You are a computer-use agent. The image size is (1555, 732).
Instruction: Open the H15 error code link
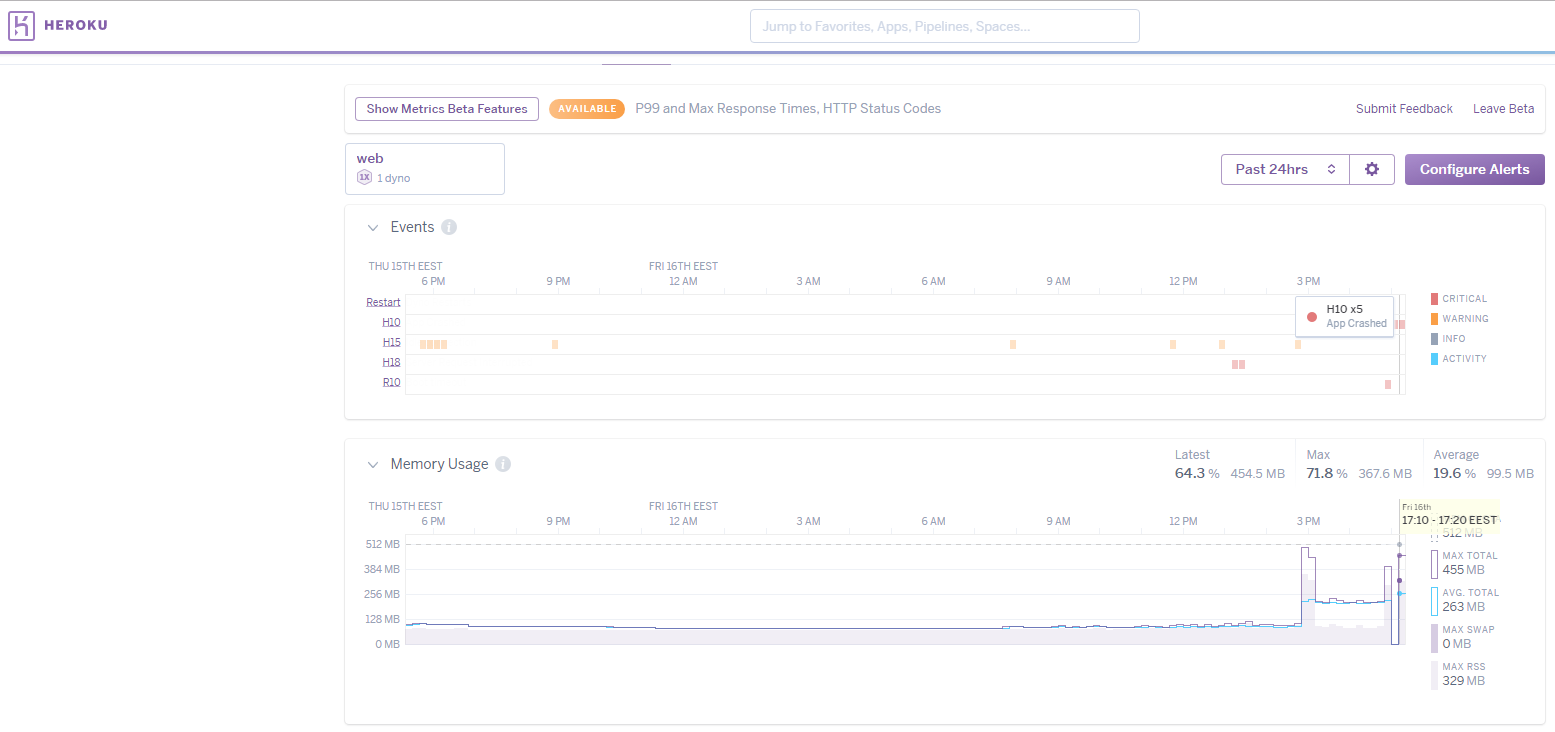391,342
